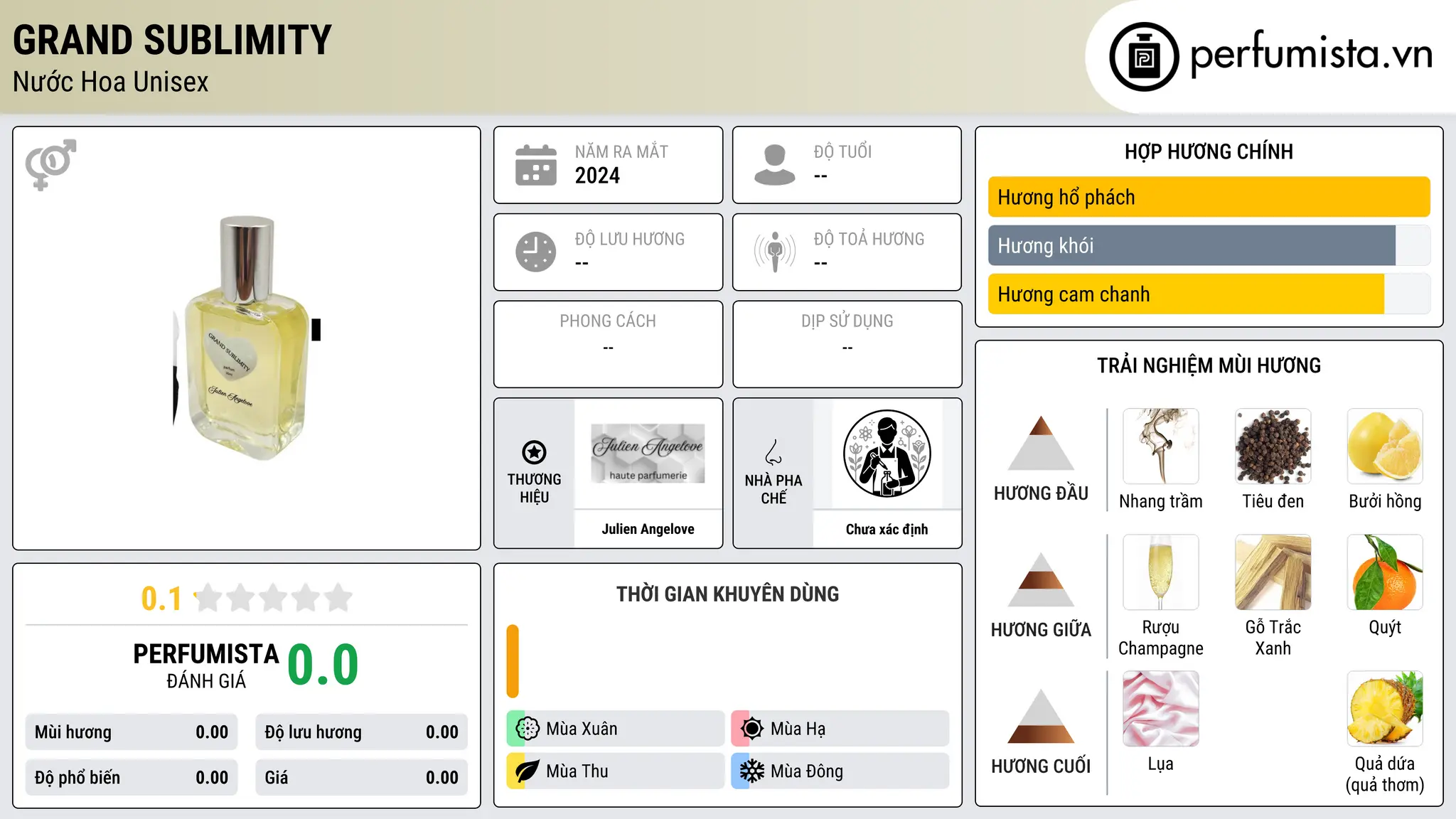Click the green 0.0 Perfumista score

pyautogui.click(x=323, y=665)
